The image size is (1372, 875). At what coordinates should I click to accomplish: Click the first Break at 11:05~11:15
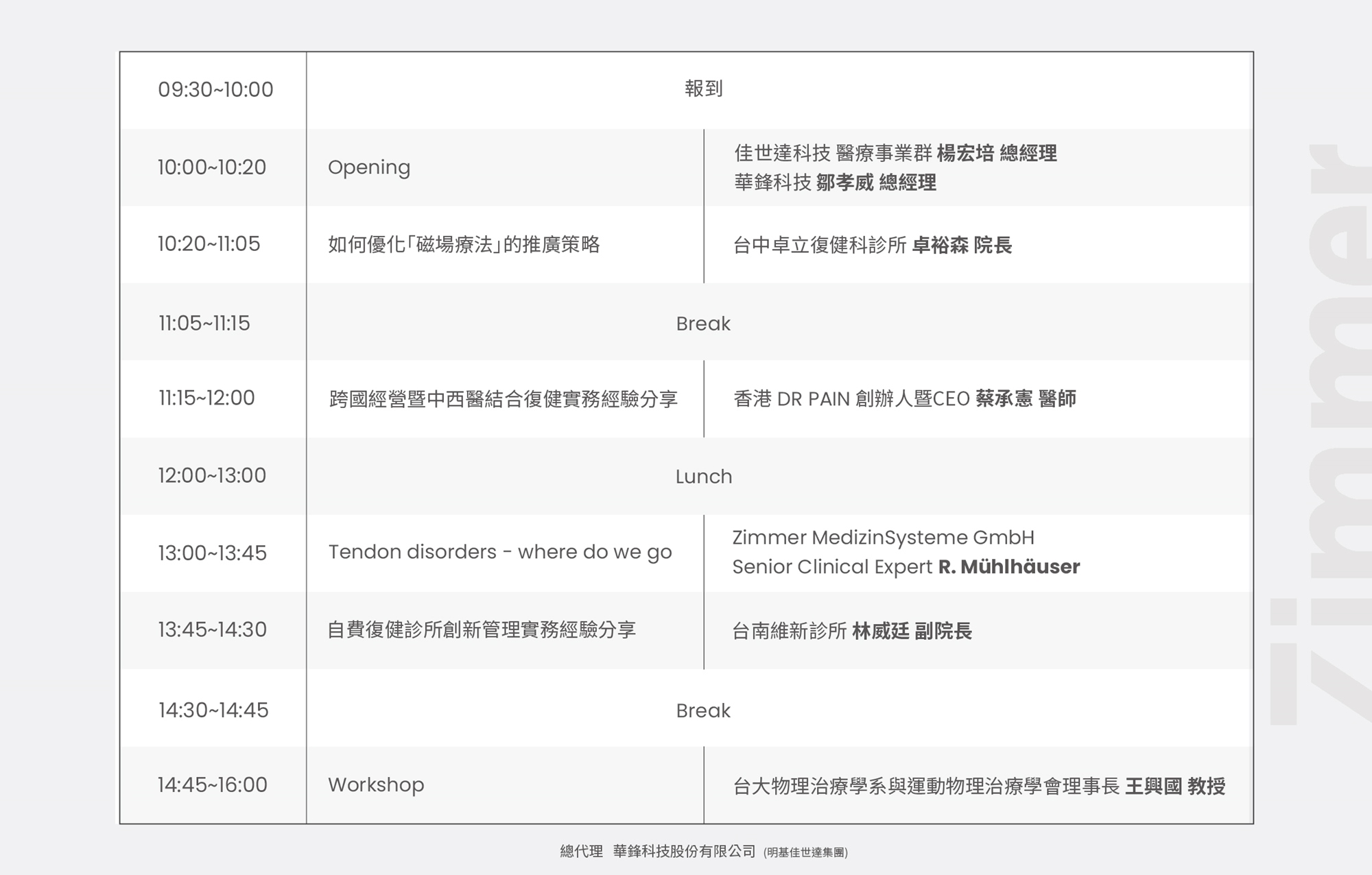pyautogui.click(x=703, y=324)
